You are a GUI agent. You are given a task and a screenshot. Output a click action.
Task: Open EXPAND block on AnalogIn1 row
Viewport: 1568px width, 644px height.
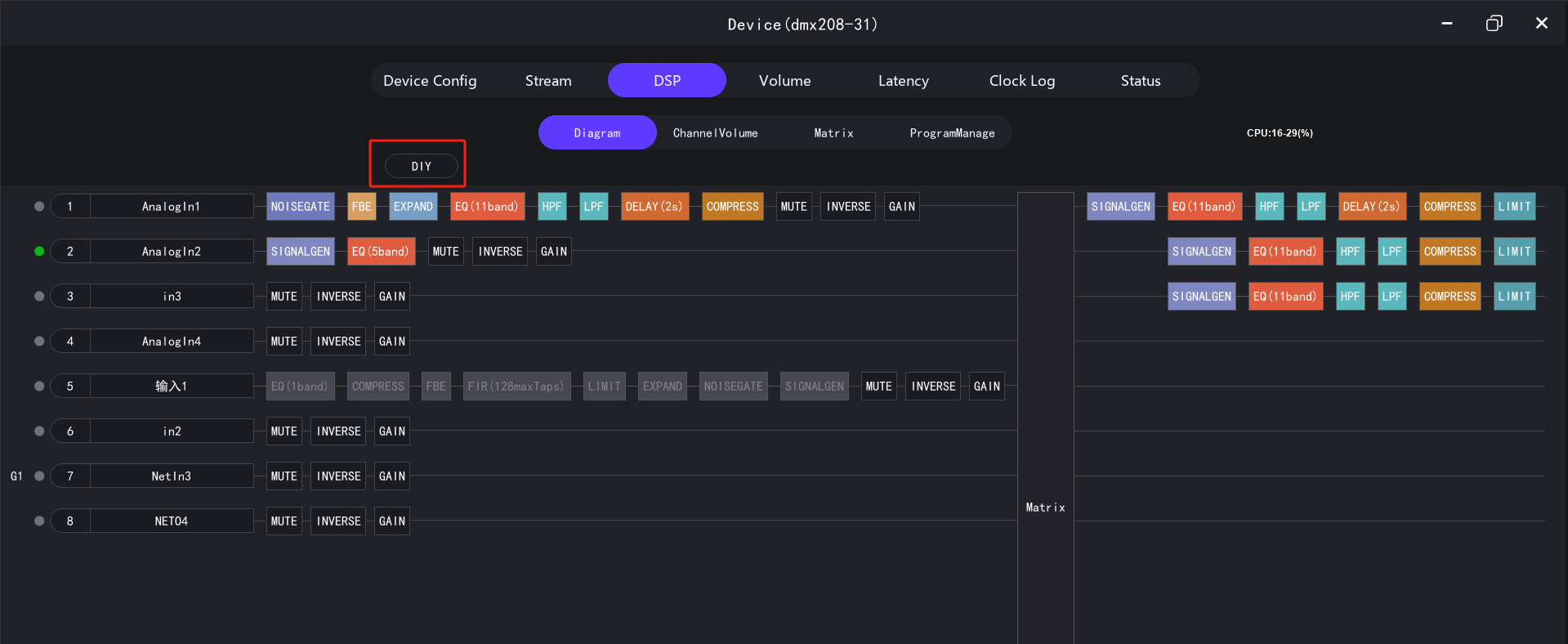pyautogui.click(x=413, y=207)
